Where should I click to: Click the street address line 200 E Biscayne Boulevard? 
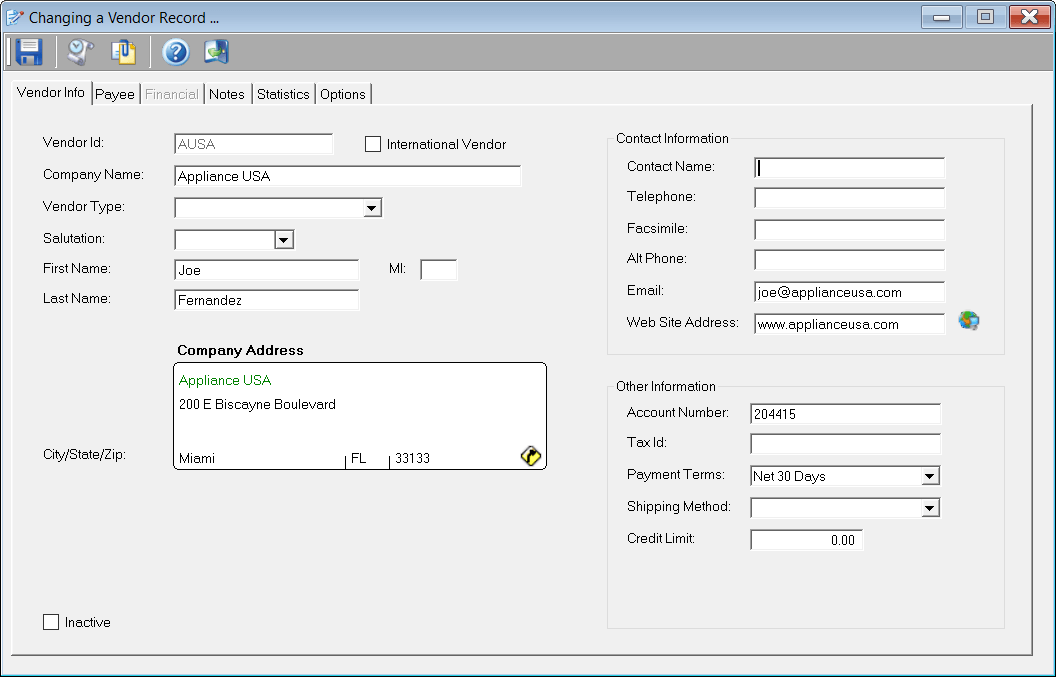click(257, 404)
